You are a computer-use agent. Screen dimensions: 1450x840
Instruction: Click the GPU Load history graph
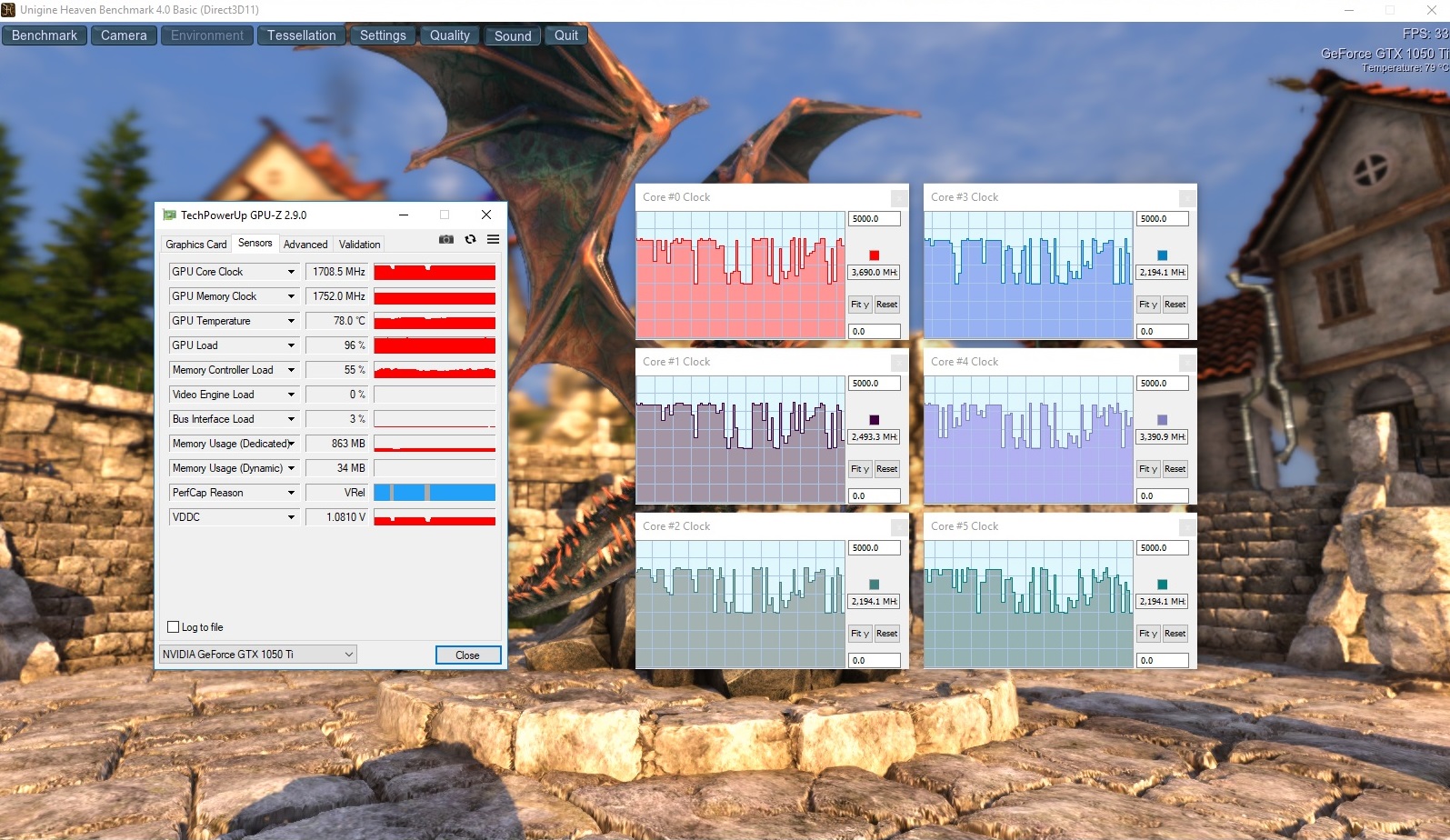click(435, 345)
